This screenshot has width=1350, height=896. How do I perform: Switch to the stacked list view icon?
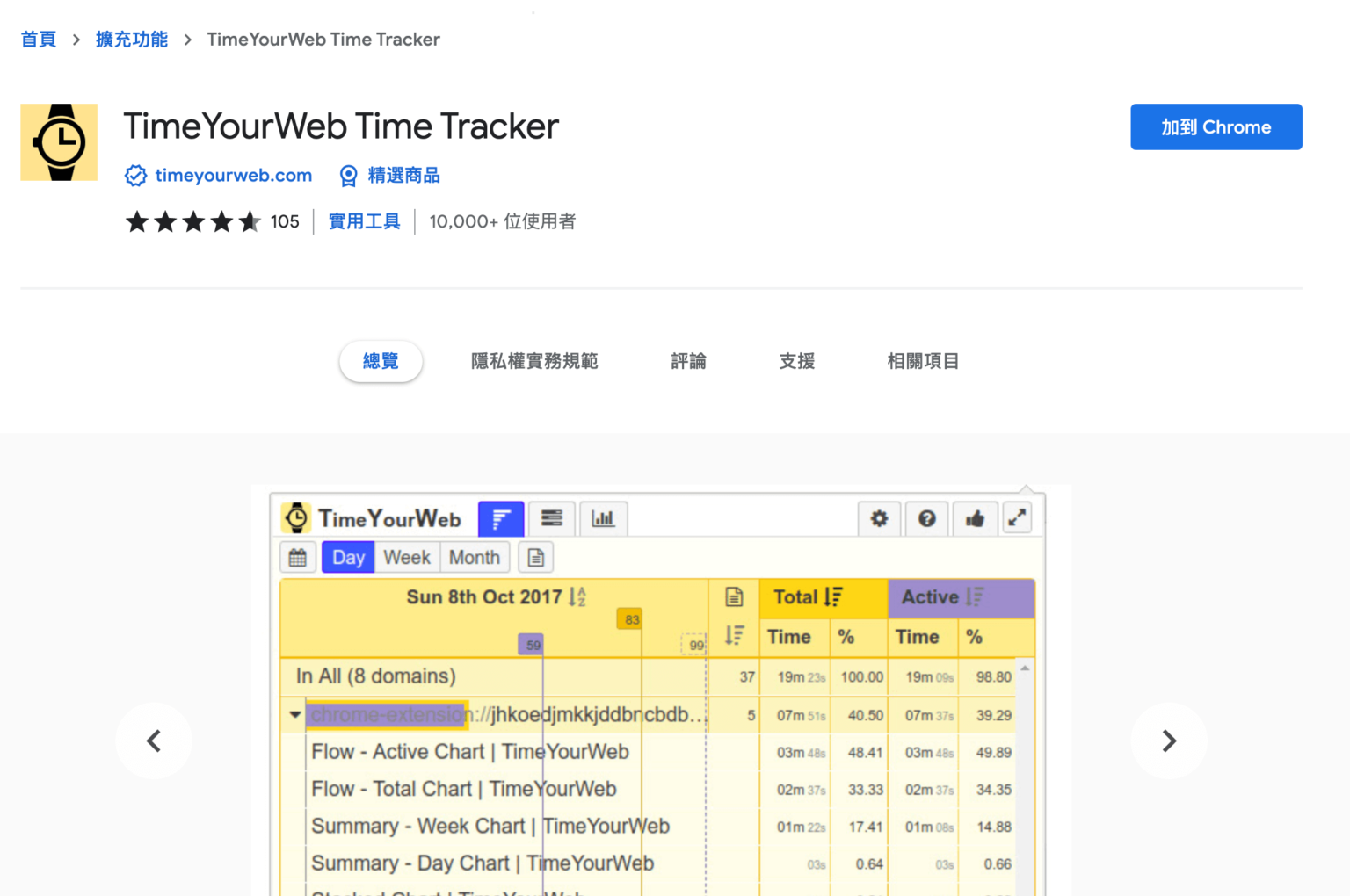click(551, 518)
